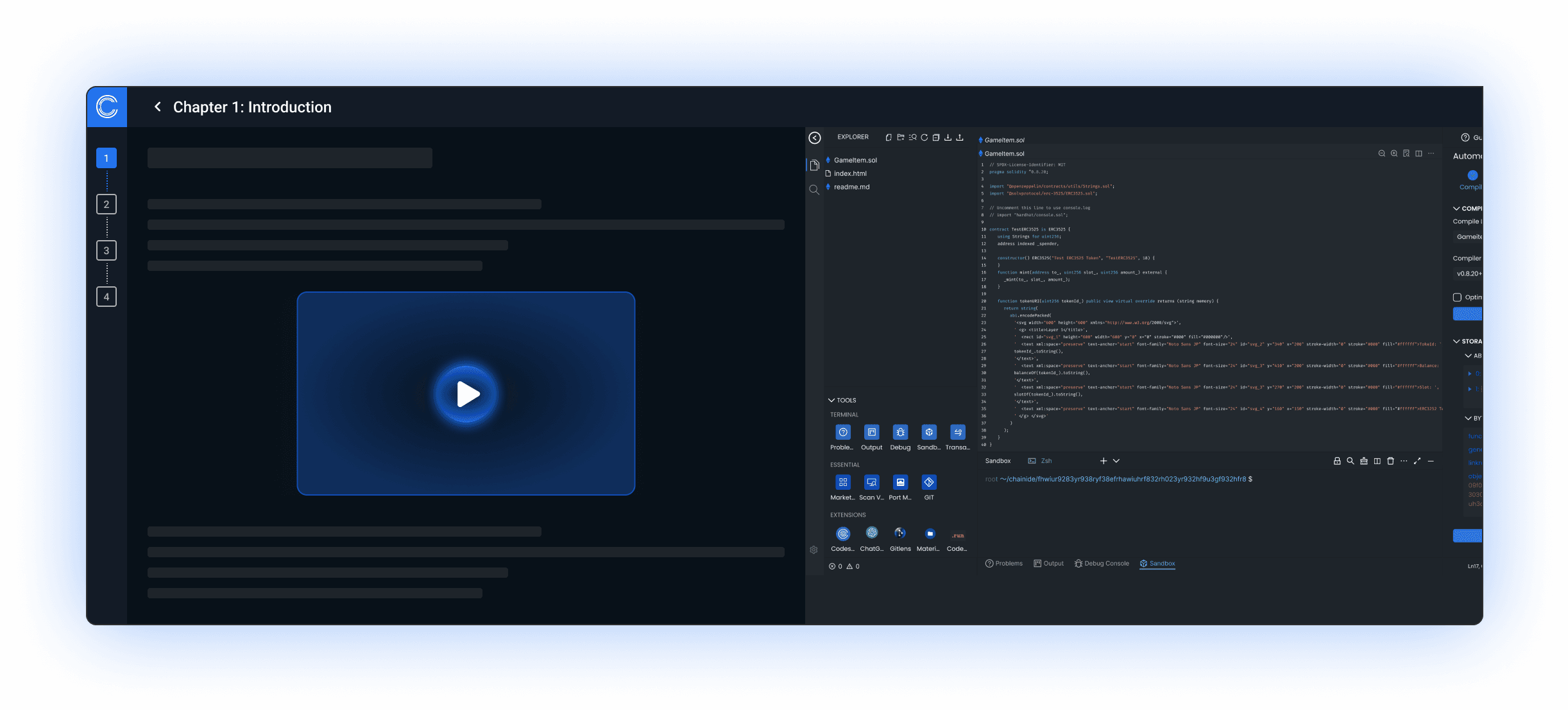The image size is (1568, 710).
Task: Switch to the Problems tab
Action: 1004,564
